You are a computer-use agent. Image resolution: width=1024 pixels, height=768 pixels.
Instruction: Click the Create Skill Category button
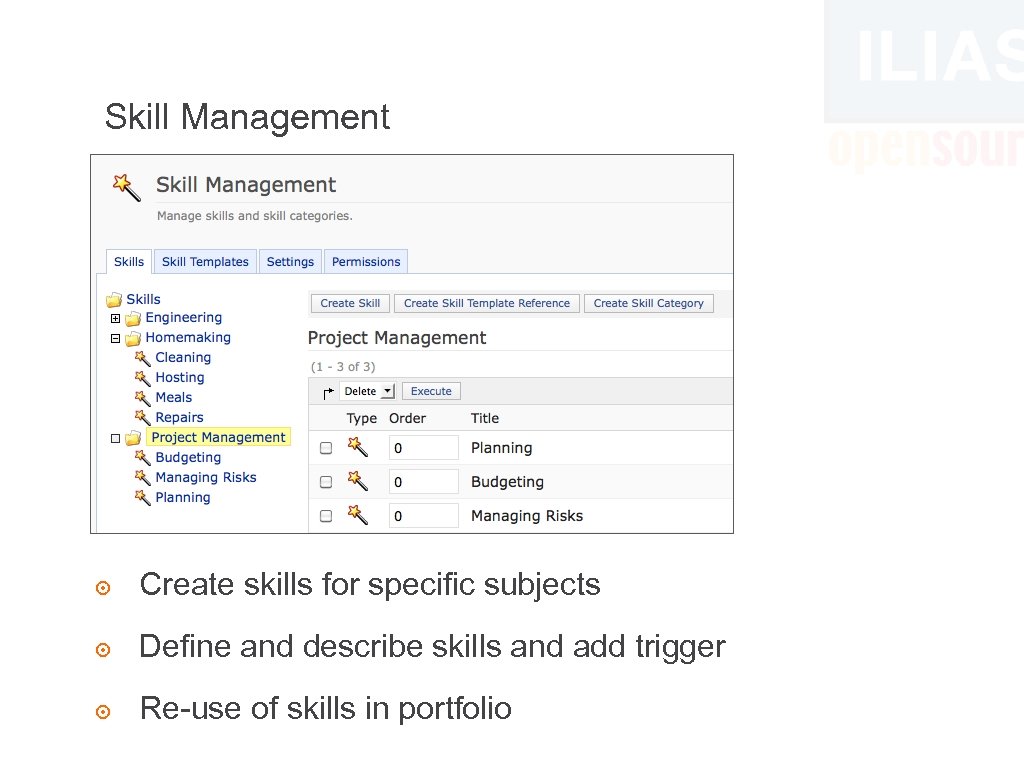[x=648, y=303]
